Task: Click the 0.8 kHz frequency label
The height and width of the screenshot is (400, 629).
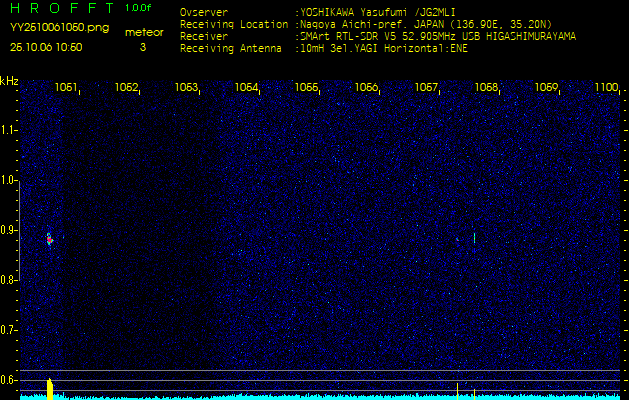Action: 8,280
